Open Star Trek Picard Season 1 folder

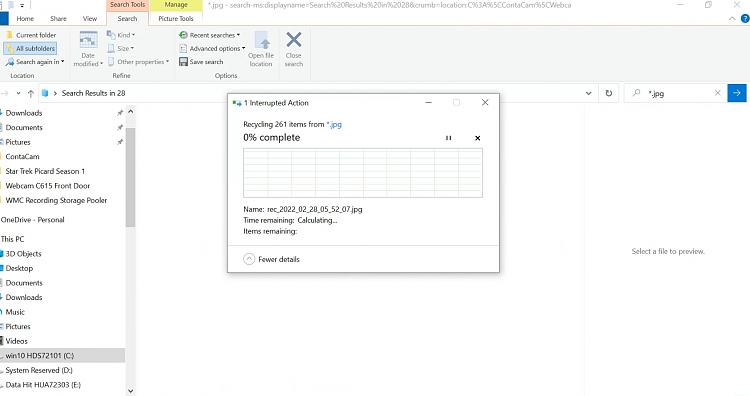[x=45, y=171]
